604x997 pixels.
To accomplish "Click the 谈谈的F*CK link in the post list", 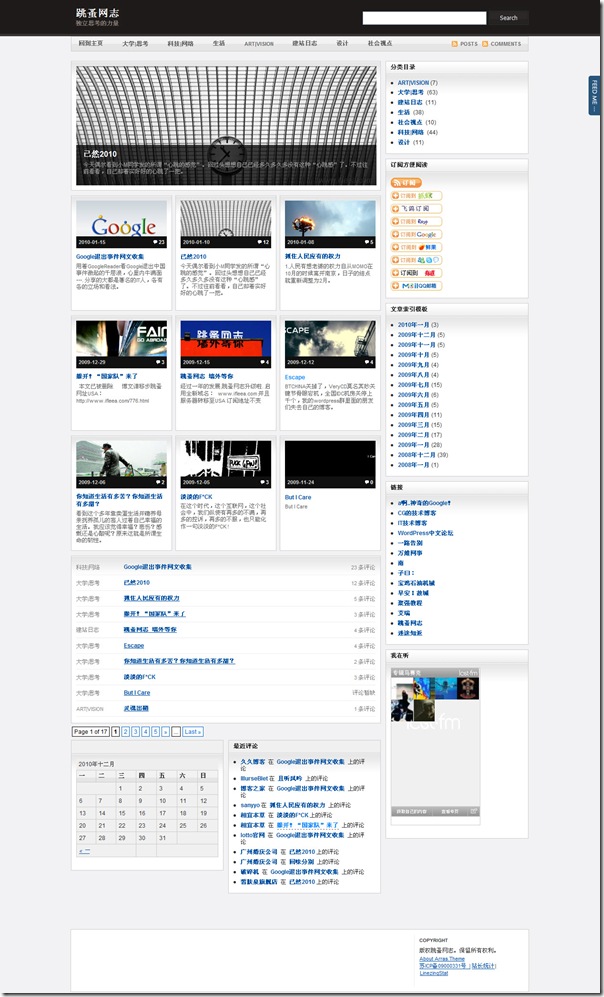I will click(139, 677).
